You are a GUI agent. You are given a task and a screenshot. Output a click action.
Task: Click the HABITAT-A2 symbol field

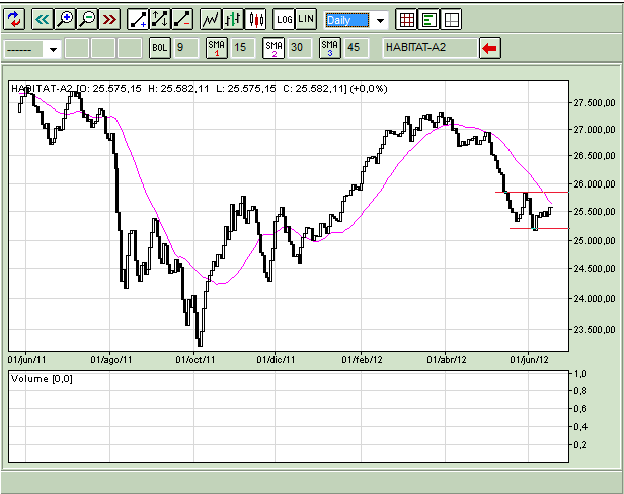click(430, 48)
